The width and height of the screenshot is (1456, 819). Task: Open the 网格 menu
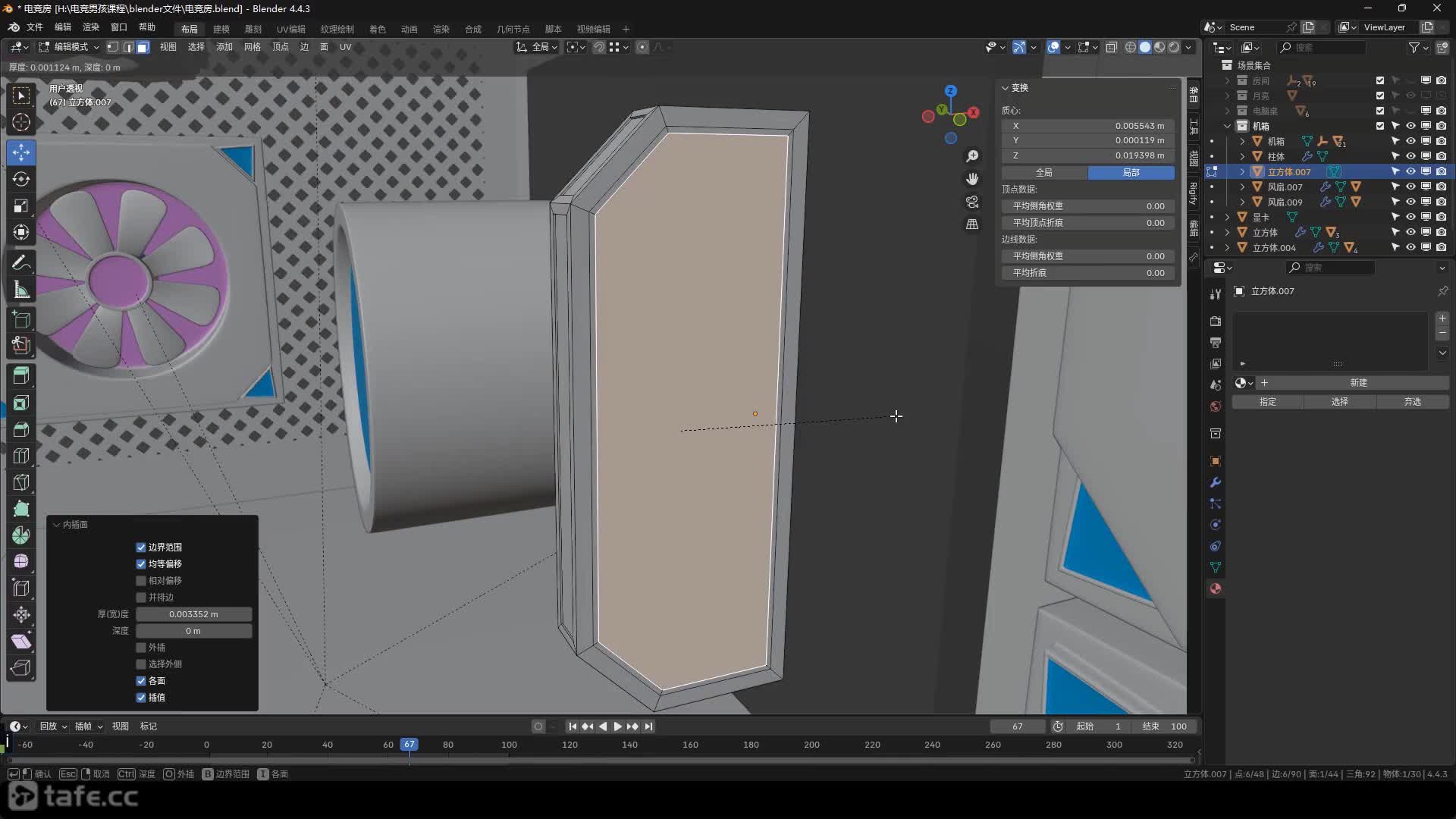(252, 47)
